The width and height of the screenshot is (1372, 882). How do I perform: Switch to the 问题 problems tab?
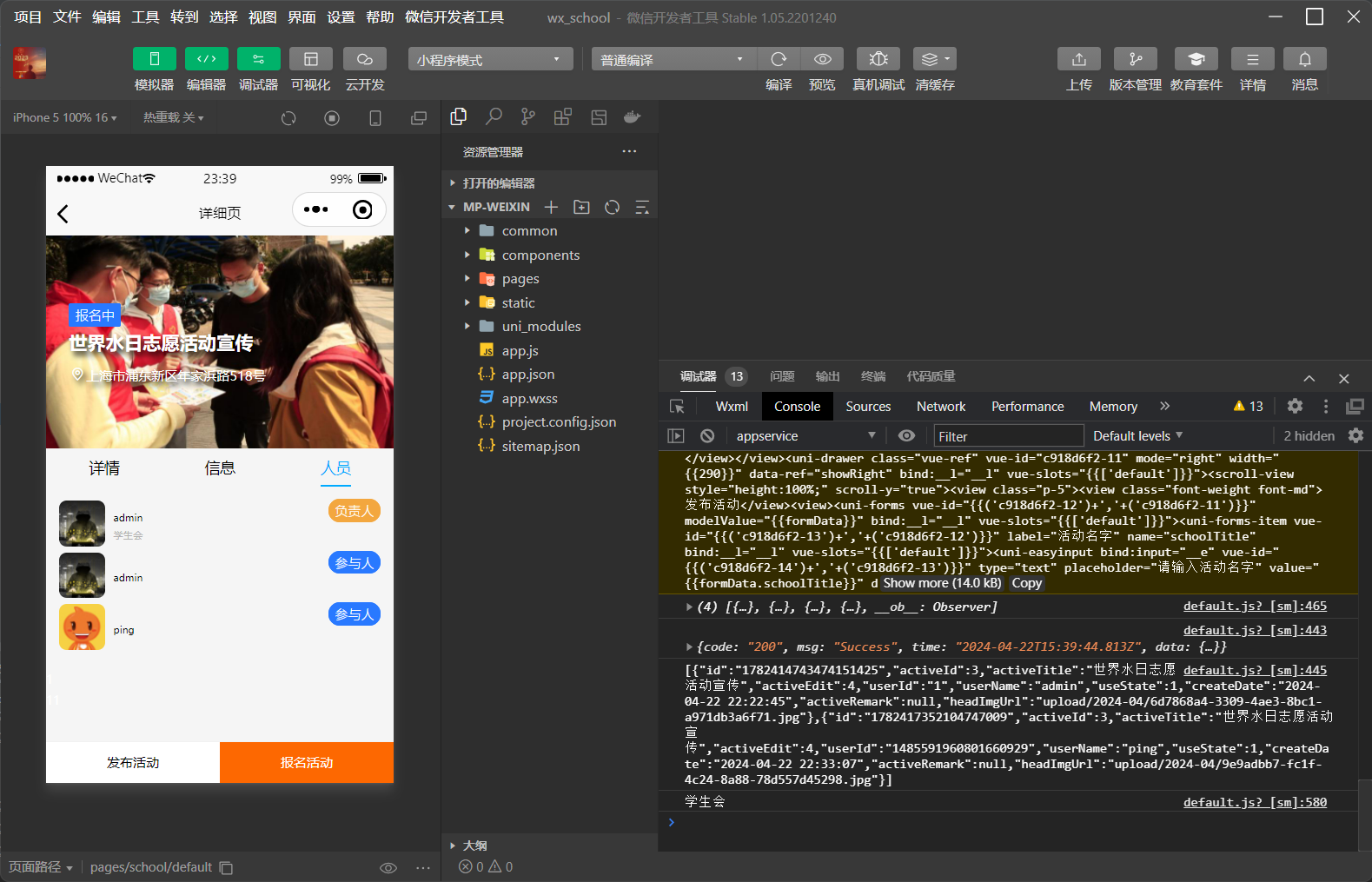pyautogui.click(x=782, y=376)
